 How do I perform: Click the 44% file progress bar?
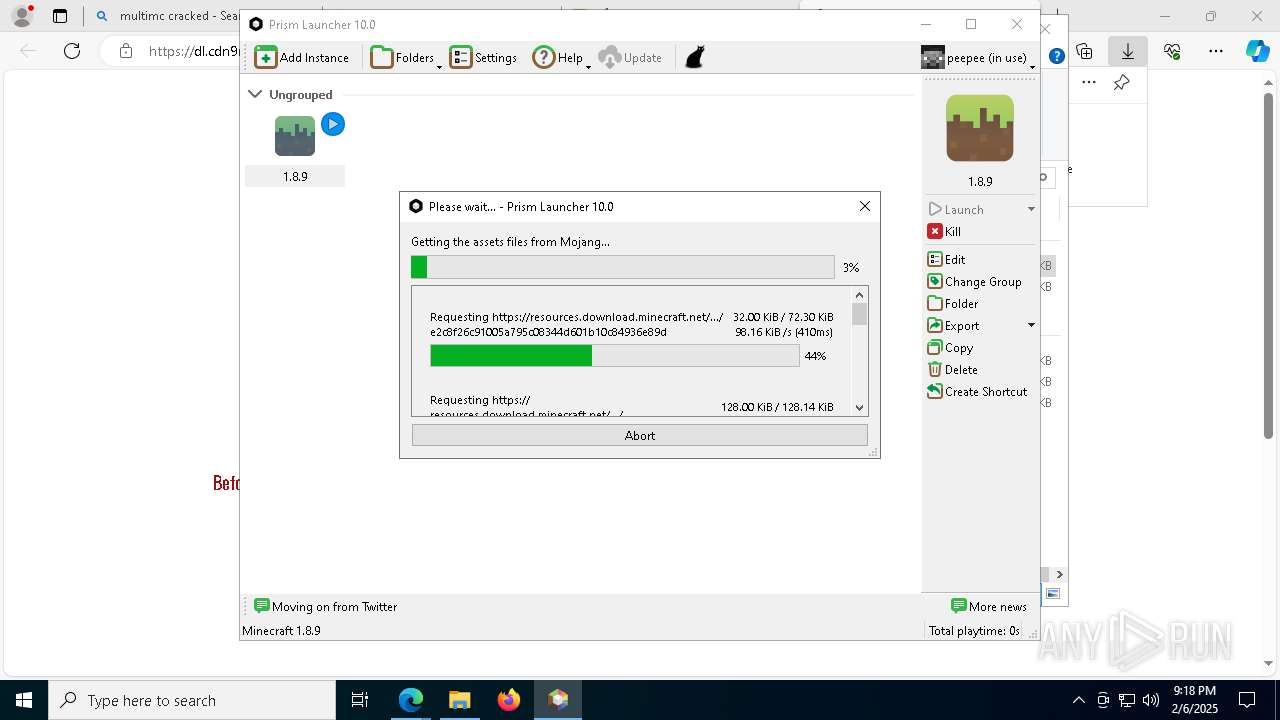coord(615,355)
